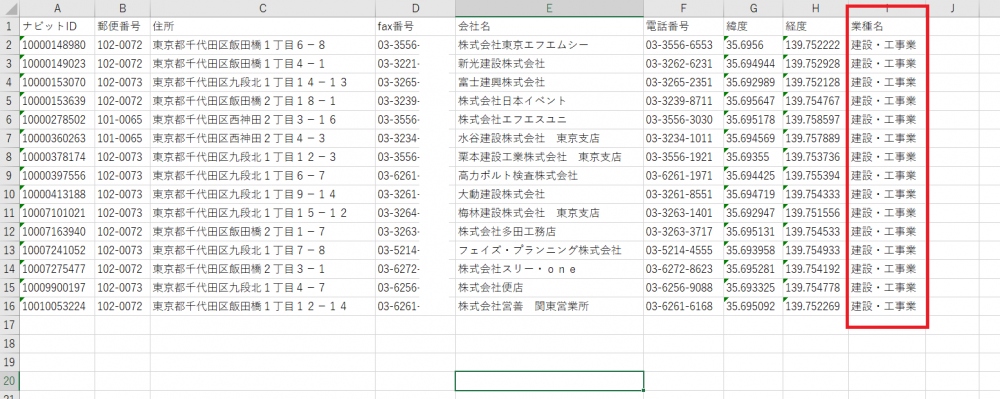Select address 東京都千代田区西神田２丁目３－１６
The height and width of the screenshot is (399, 1000).
tap(263, 120)
